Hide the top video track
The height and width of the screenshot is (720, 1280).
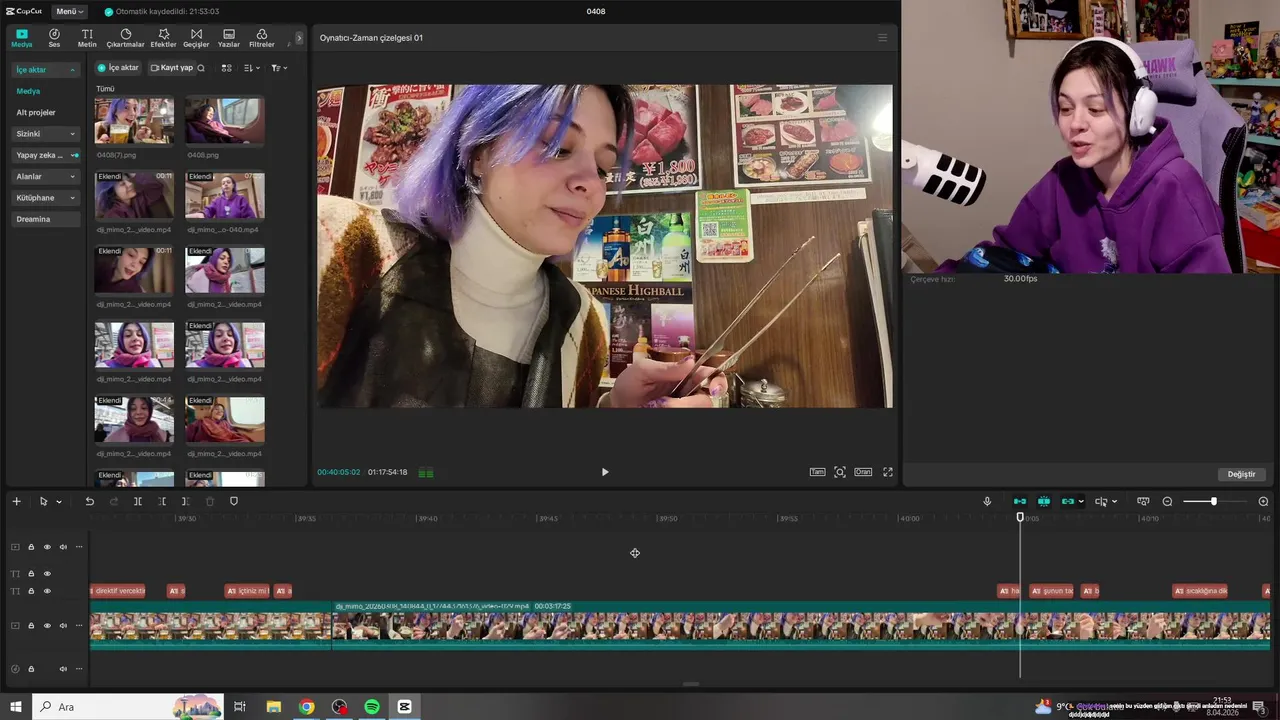(x=47, y=547)
